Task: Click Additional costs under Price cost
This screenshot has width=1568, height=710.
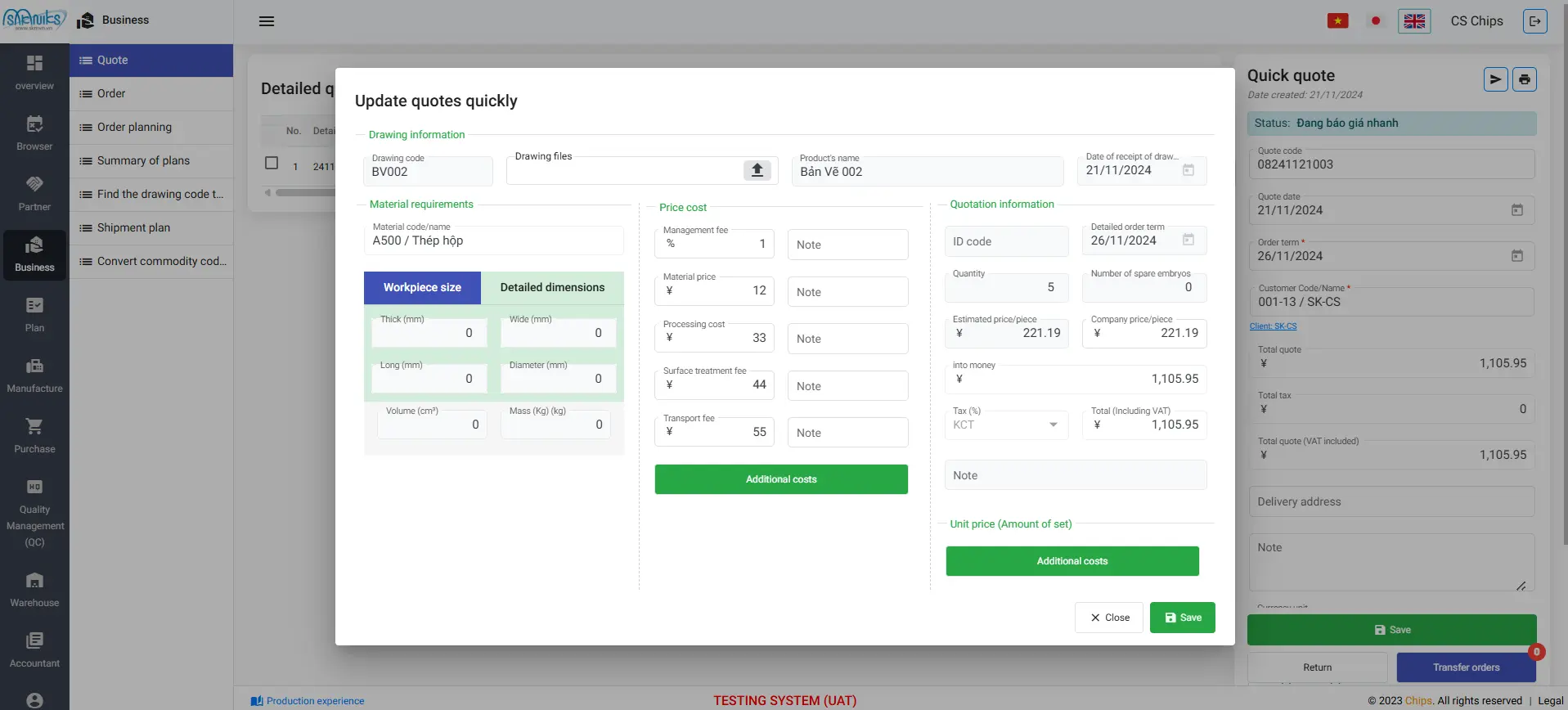Action: point(780,479)
